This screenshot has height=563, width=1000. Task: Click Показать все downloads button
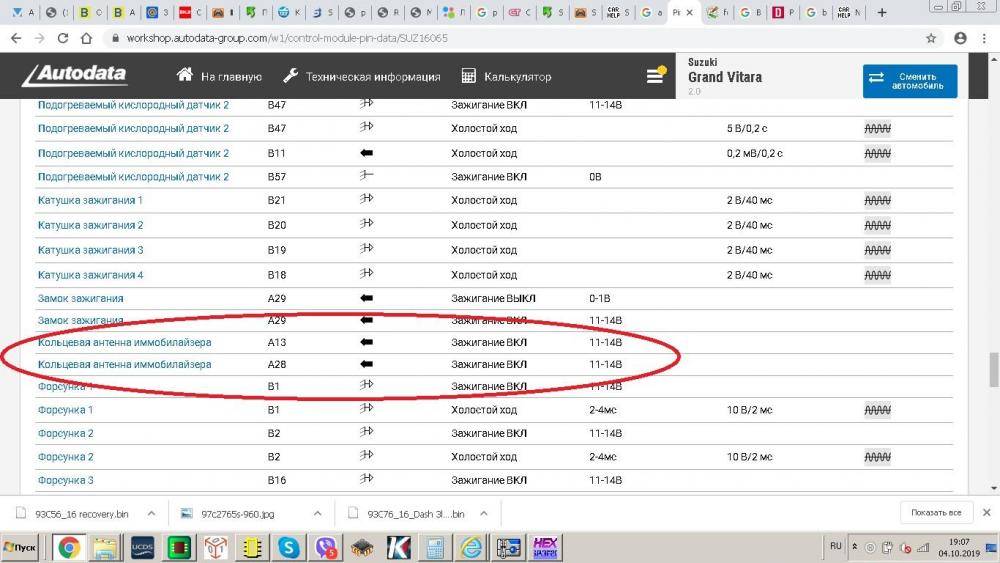point(935,513)
